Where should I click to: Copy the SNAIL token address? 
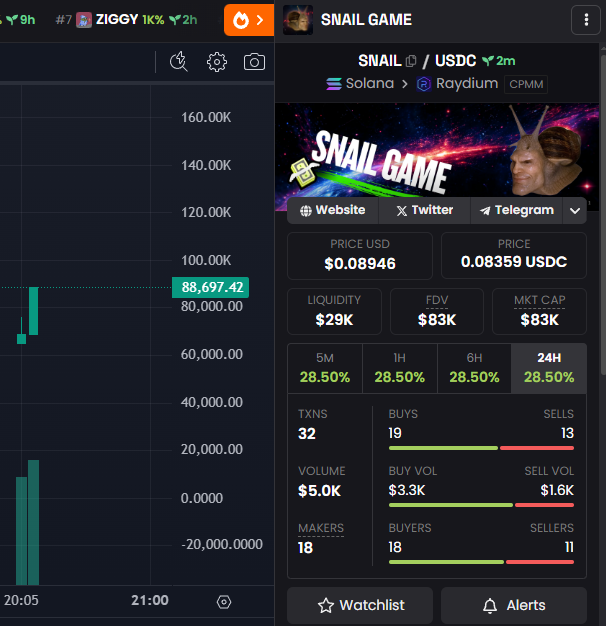(411, 61)
